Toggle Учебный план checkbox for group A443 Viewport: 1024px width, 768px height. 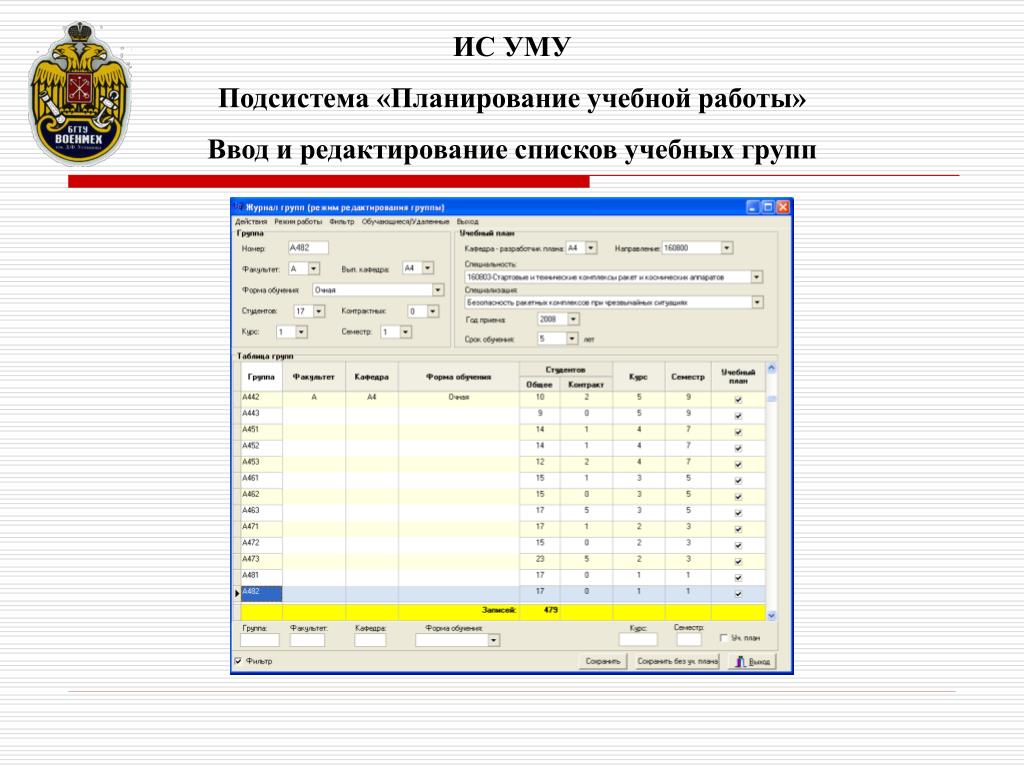pos(739,416)
